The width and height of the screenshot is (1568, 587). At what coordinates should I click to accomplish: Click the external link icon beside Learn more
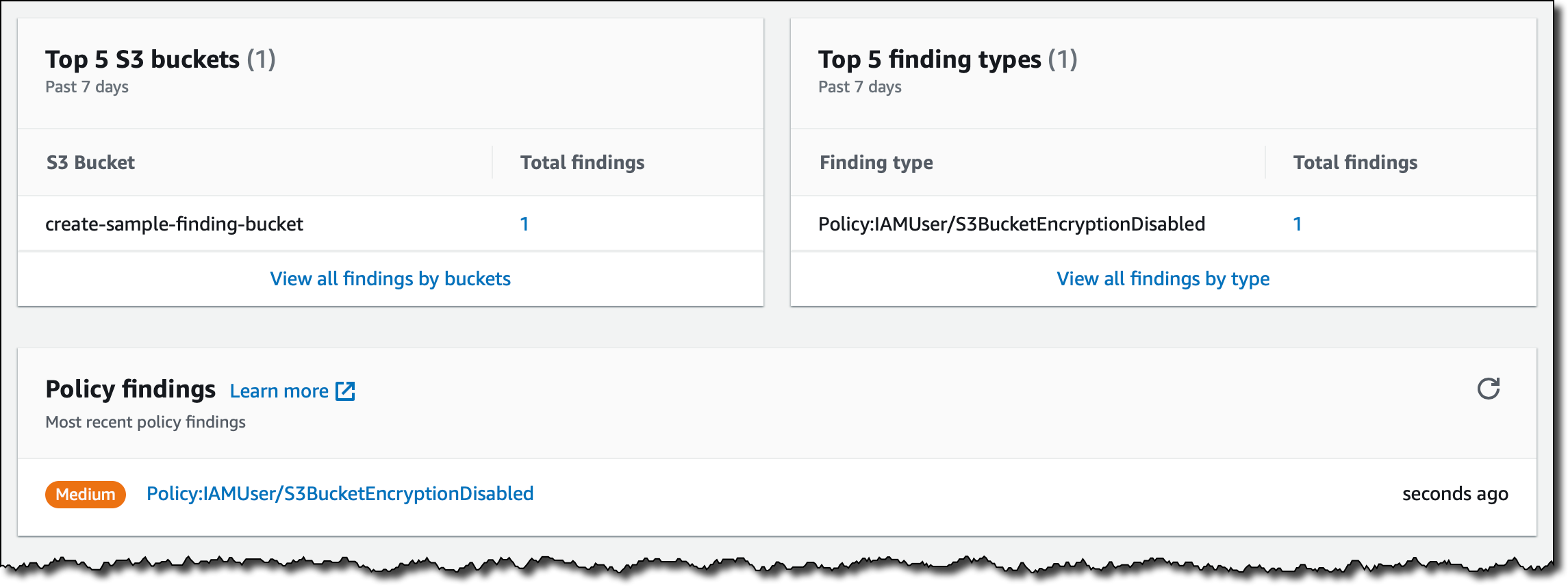pos(345,391)
